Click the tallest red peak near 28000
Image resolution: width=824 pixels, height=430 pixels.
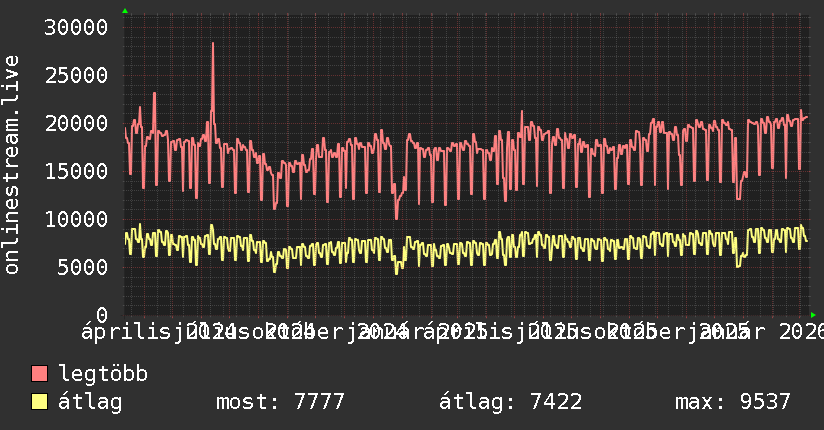[213, 44]
